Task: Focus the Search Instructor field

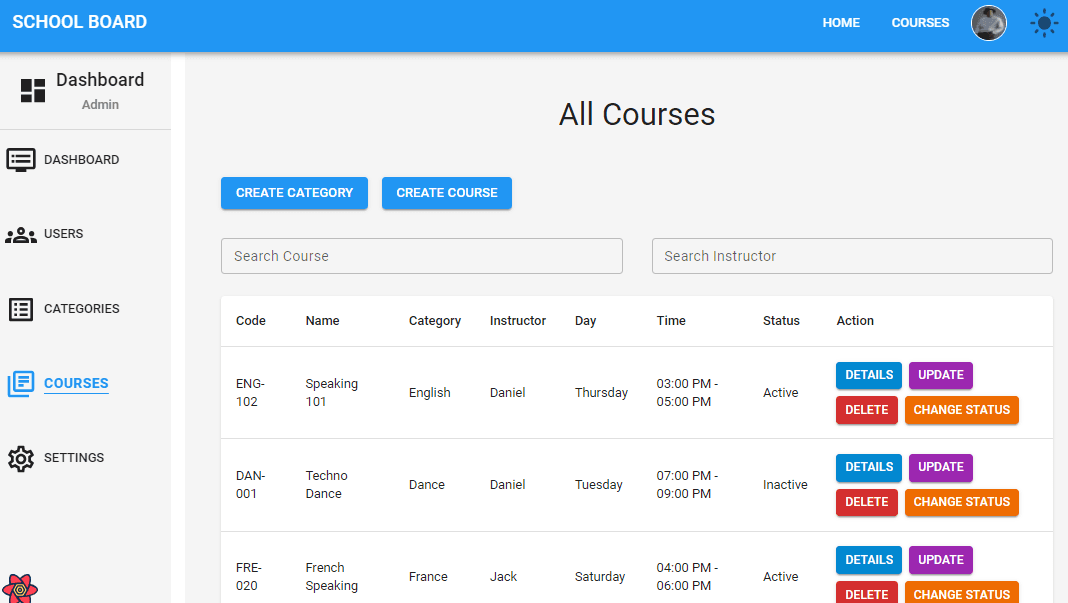Action: pos(851,256)
